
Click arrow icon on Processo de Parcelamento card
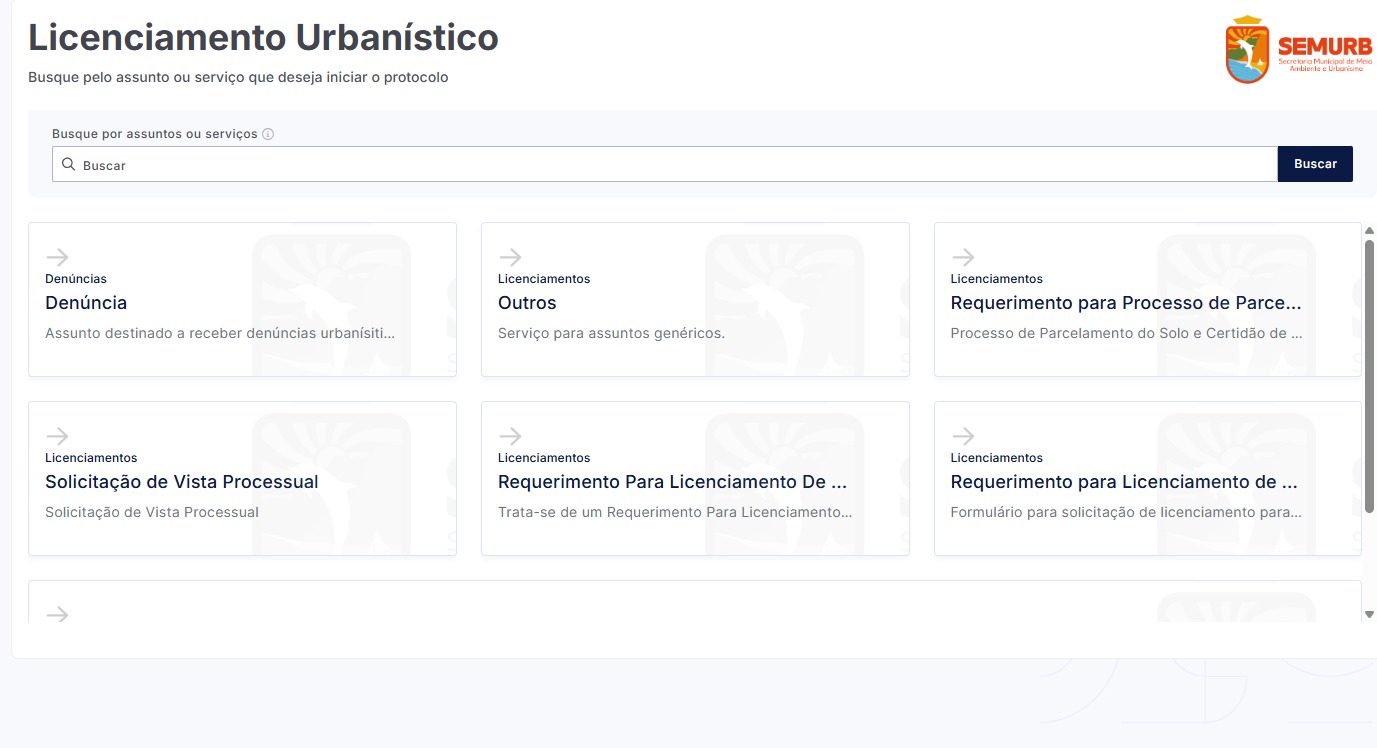pos(963,257)
